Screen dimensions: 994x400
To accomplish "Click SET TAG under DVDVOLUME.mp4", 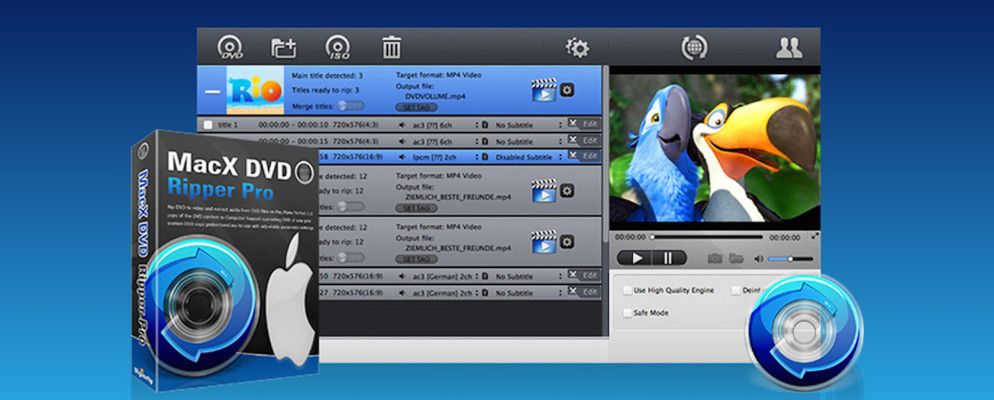I will point(416,108).
